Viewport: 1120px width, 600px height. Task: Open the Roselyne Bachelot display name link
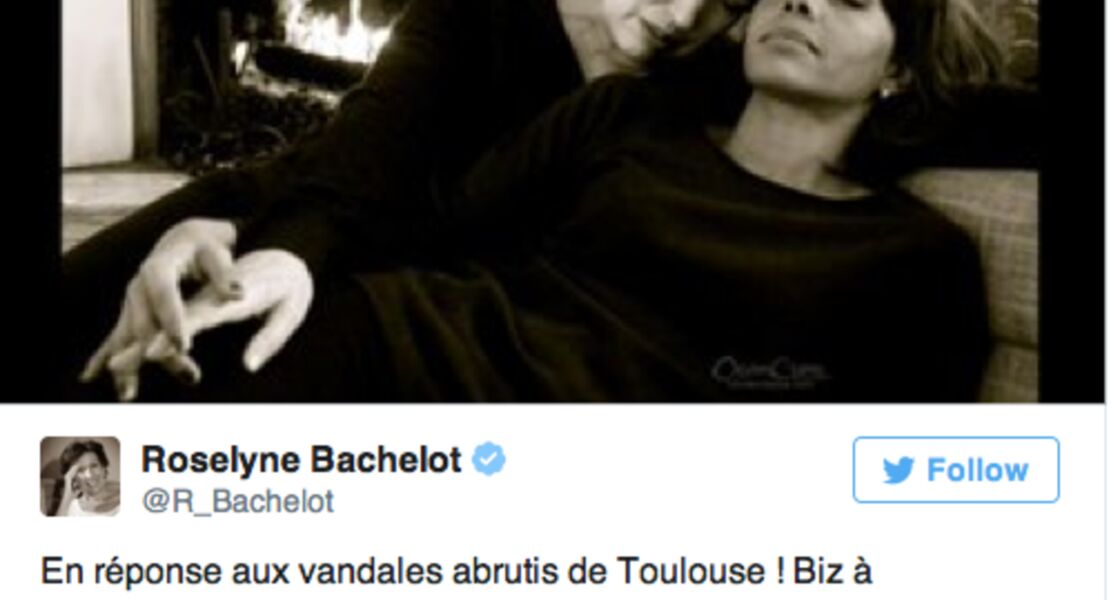[x=301, y=459]
